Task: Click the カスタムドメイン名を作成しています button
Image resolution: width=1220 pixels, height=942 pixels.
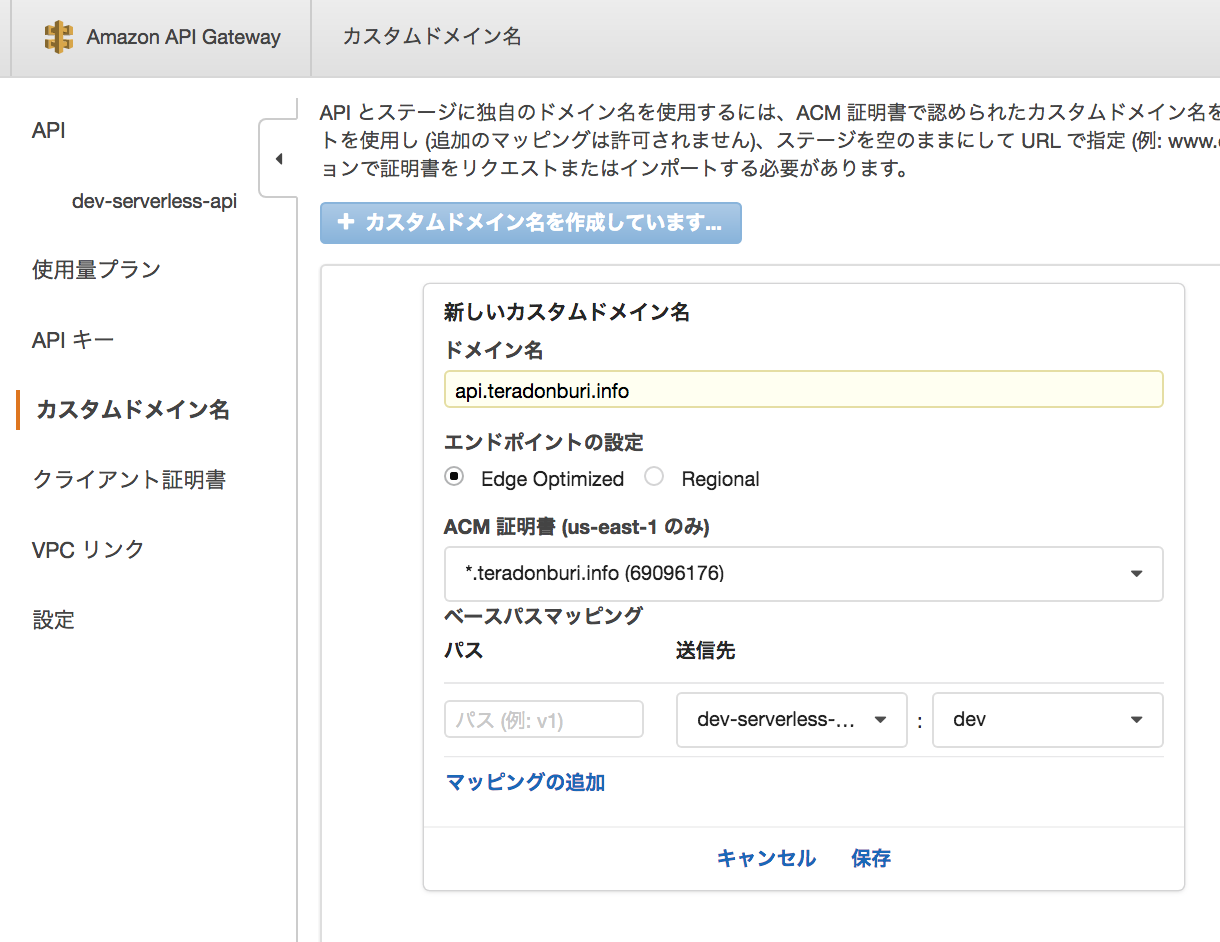Action: pos(530,223)
